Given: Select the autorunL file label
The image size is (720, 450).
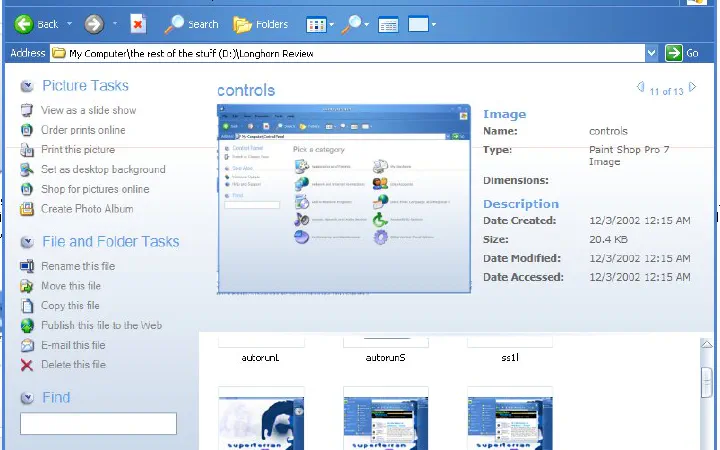Looking at the screenshot, I should (x=260, y=358).
